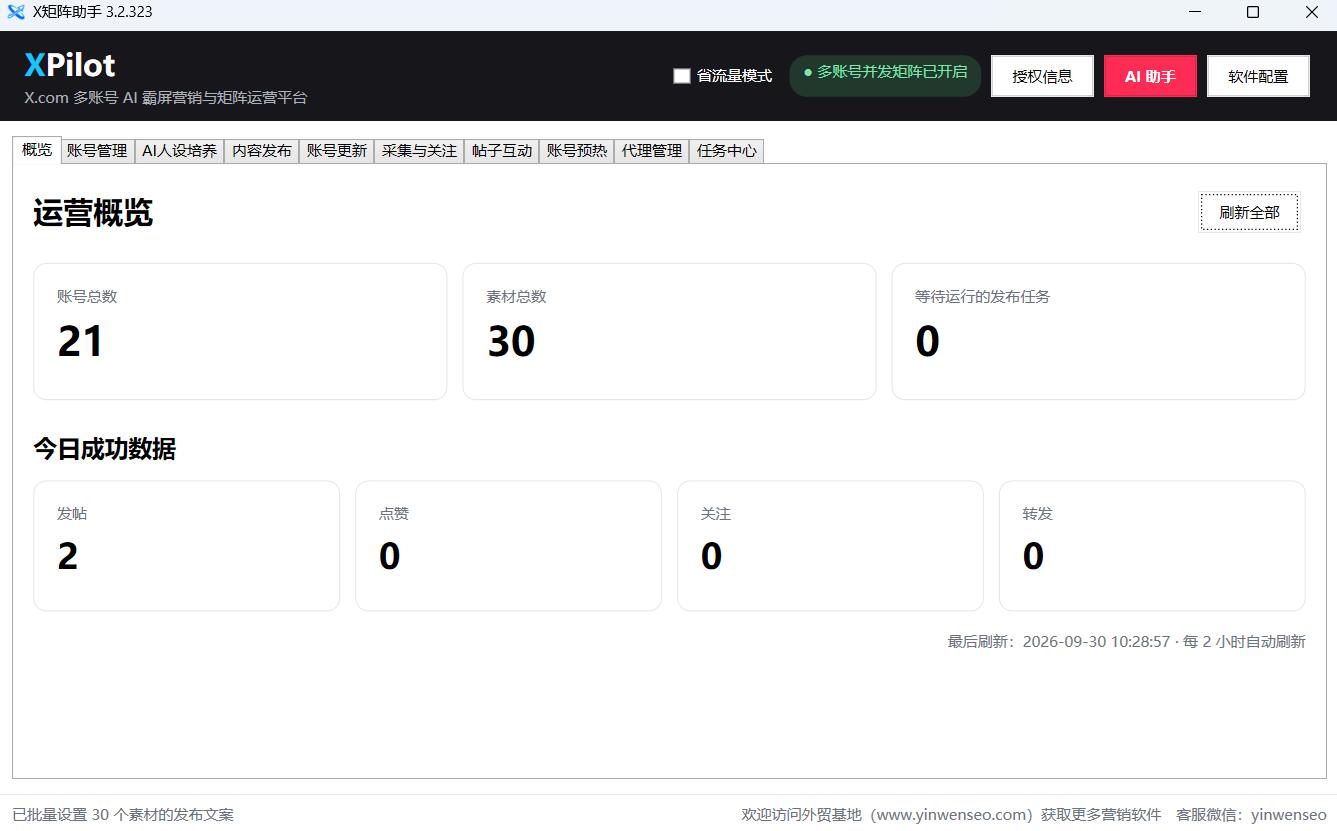Enable the 省流量模式 checkbox
Image resolution: width=1337 pixels, height=831 pixels.
[682, 76]
